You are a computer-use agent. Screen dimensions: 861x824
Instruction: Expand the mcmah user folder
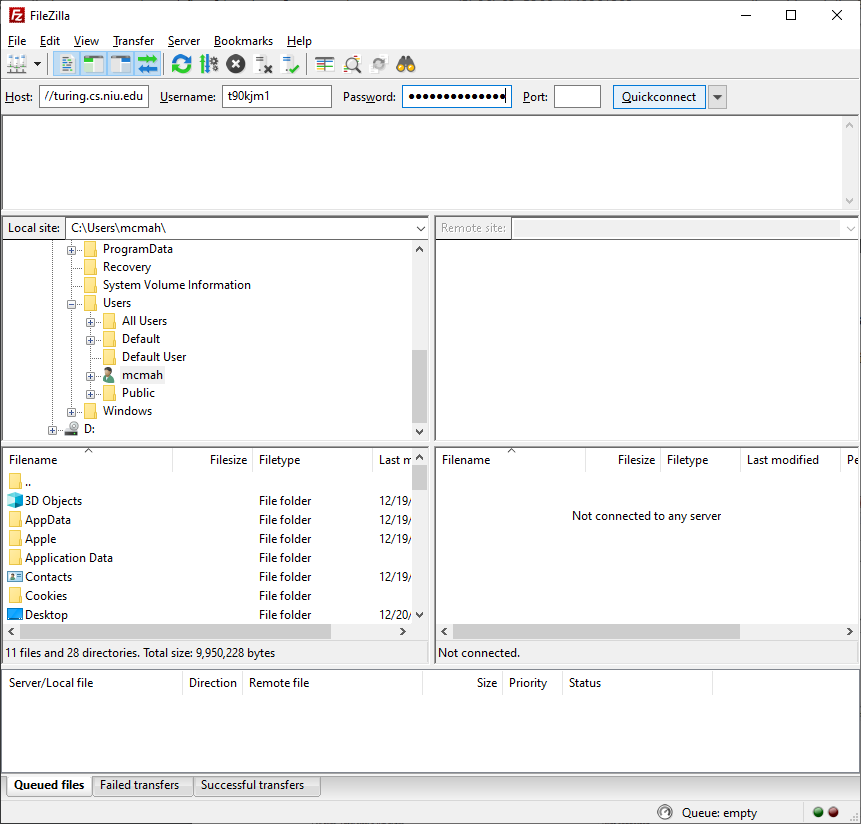pos(91,374)
